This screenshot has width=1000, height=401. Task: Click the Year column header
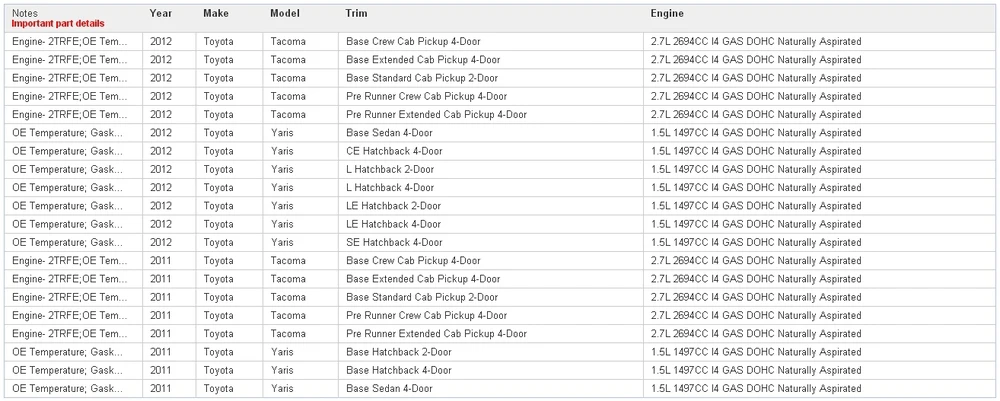[x=161, y=13]
